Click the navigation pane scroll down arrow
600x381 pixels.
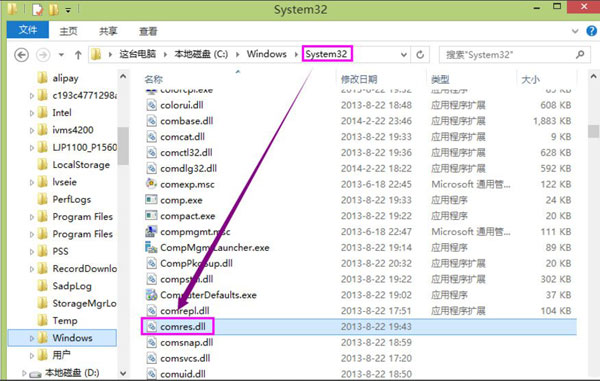click(123, 373)
